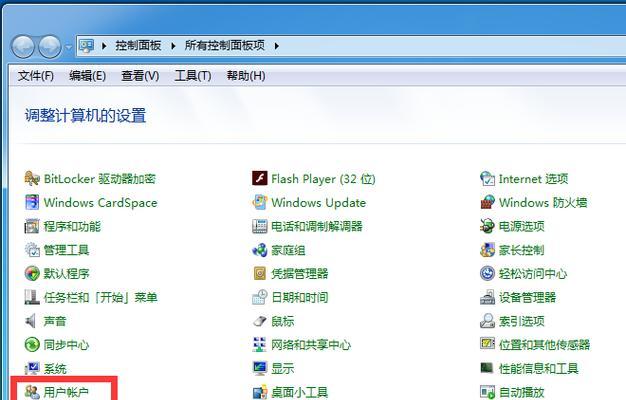Image resolution: width=626 pixels, height=400 pixels.
Task: Click the 系统 computer icon
Action: click(x=32, y=368)
